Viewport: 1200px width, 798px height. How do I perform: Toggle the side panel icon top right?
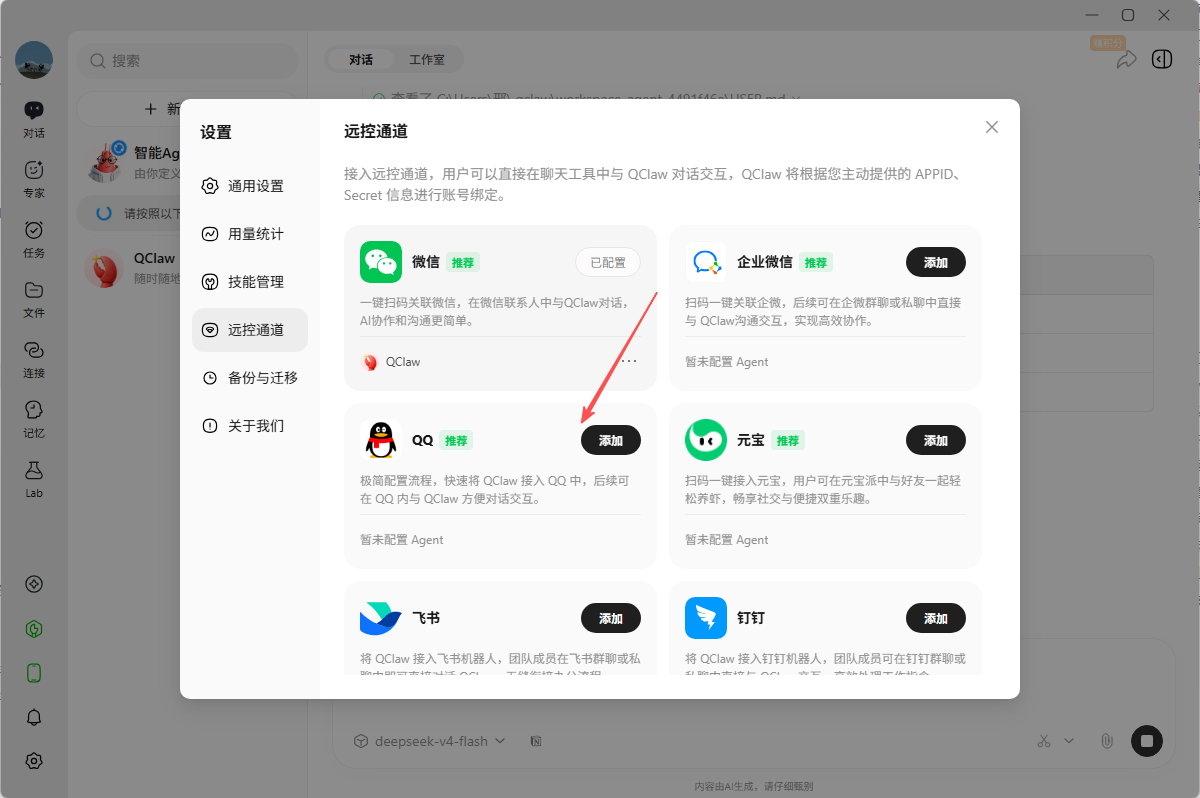[x=1162, y=60]
